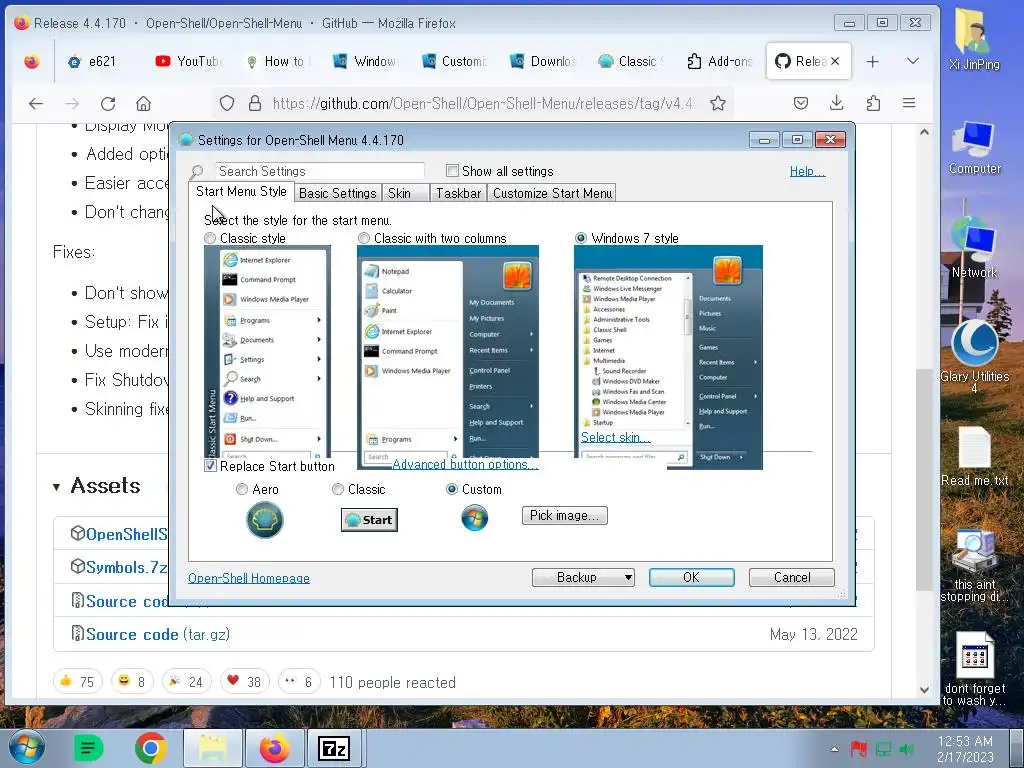
Task: Click the Firefox URL address bar
Action: coord(483,103)
